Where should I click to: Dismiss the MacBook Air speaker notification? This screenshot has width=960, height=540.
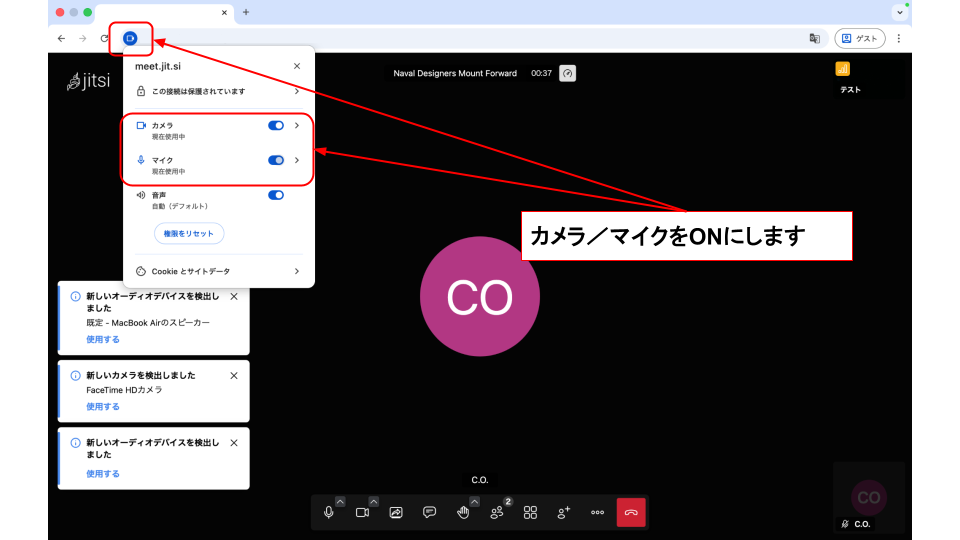(234, 296)
